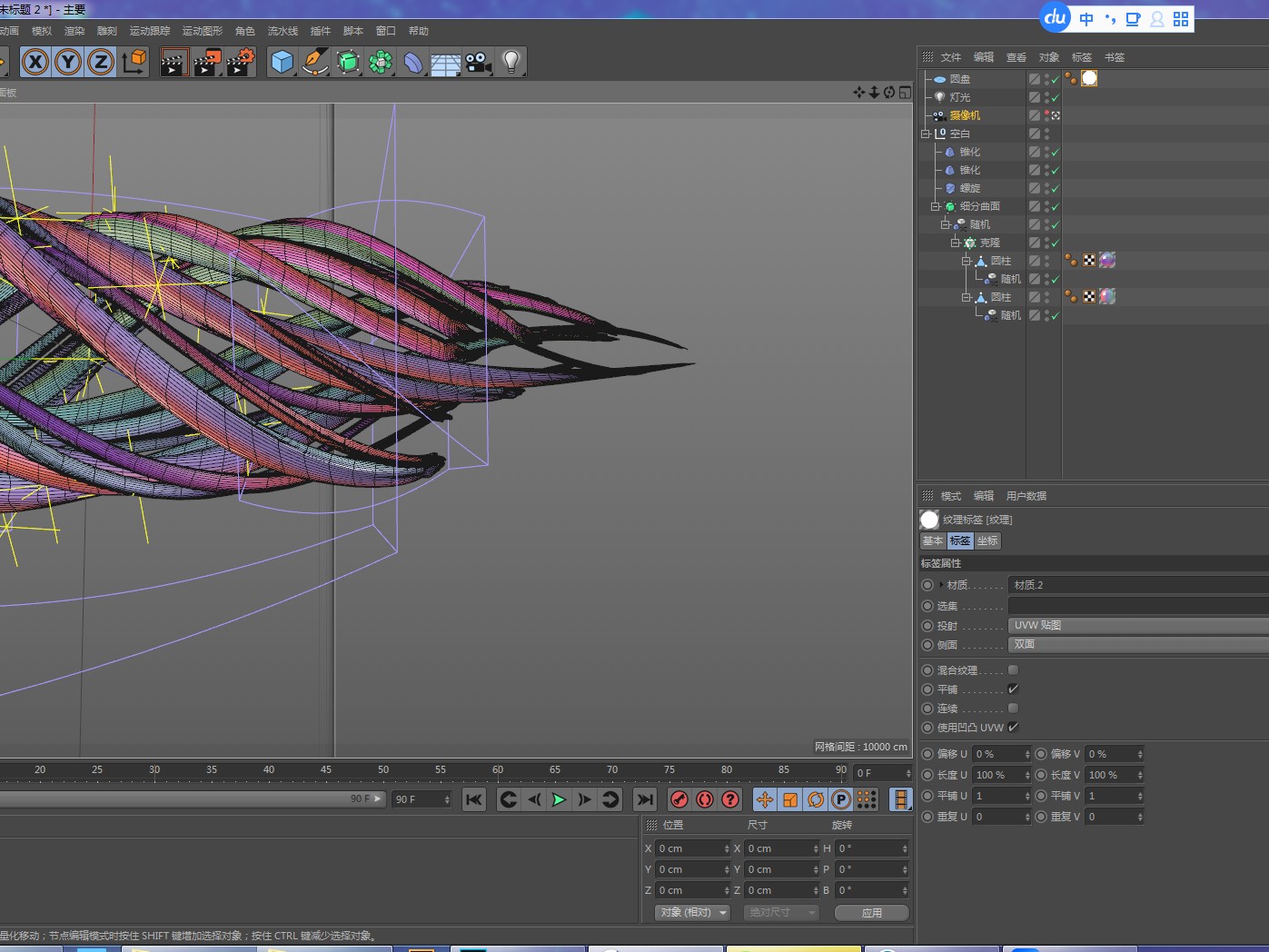Collapse the 细分曲面 object branch
The height and width of the screenshot is (952, 1269).
tap(934, 206)
